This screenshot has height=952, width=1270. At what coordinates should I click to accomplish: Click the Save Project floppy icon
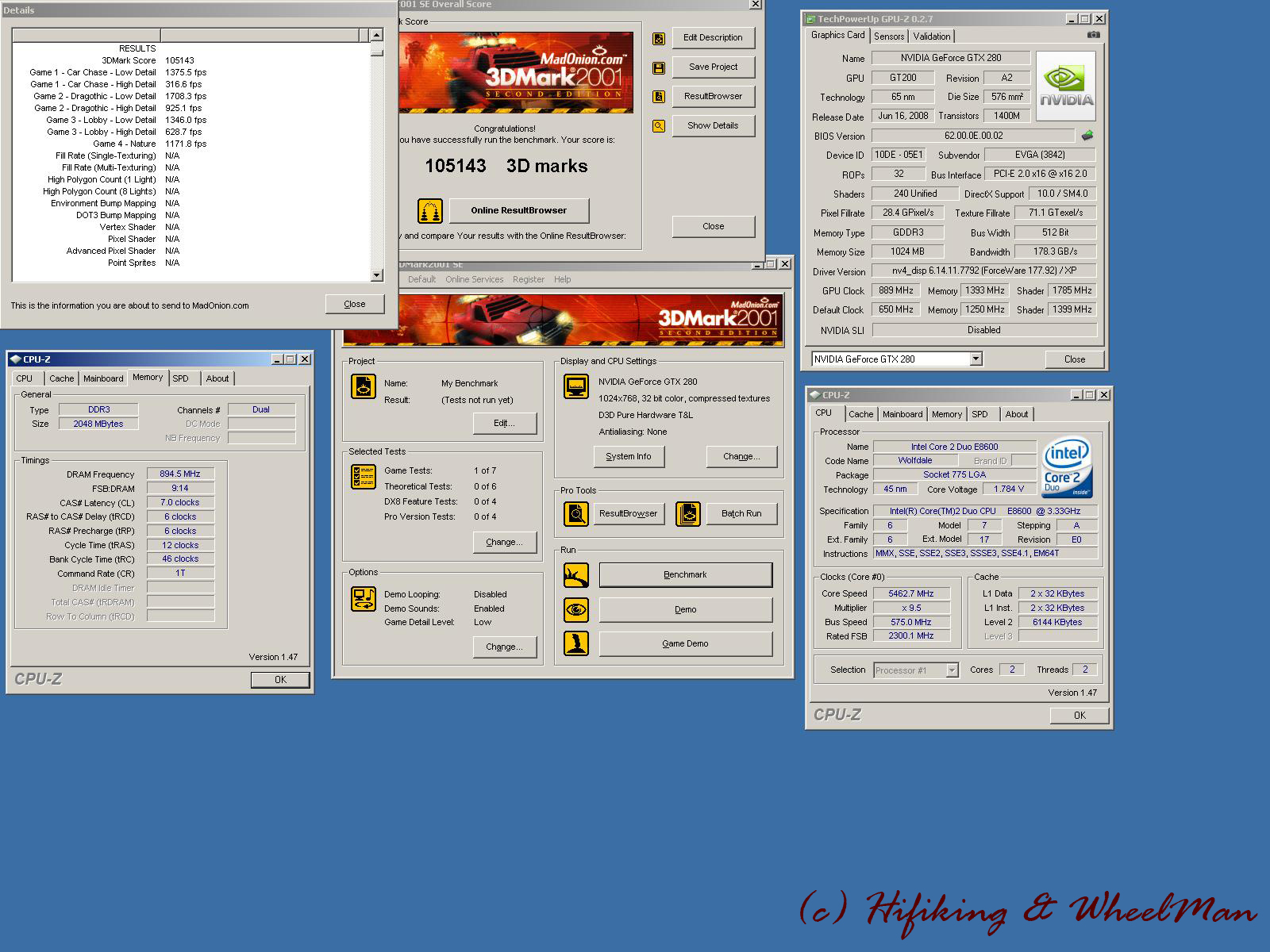[659, 68]
